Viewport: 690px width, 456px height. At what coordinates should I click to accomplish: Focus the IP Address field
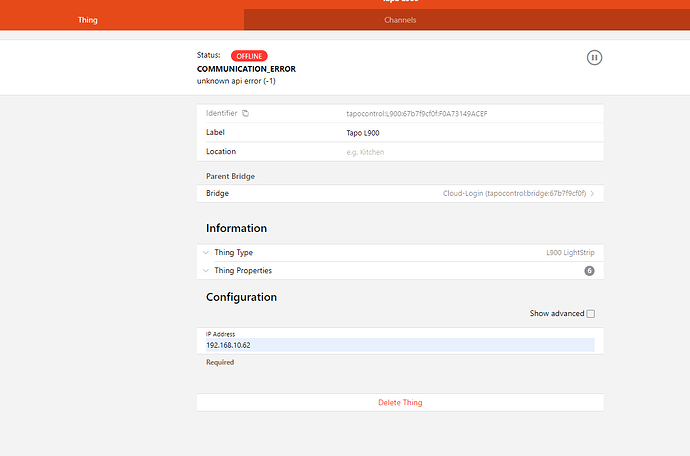pyautogui.click(x=400, y=345)
